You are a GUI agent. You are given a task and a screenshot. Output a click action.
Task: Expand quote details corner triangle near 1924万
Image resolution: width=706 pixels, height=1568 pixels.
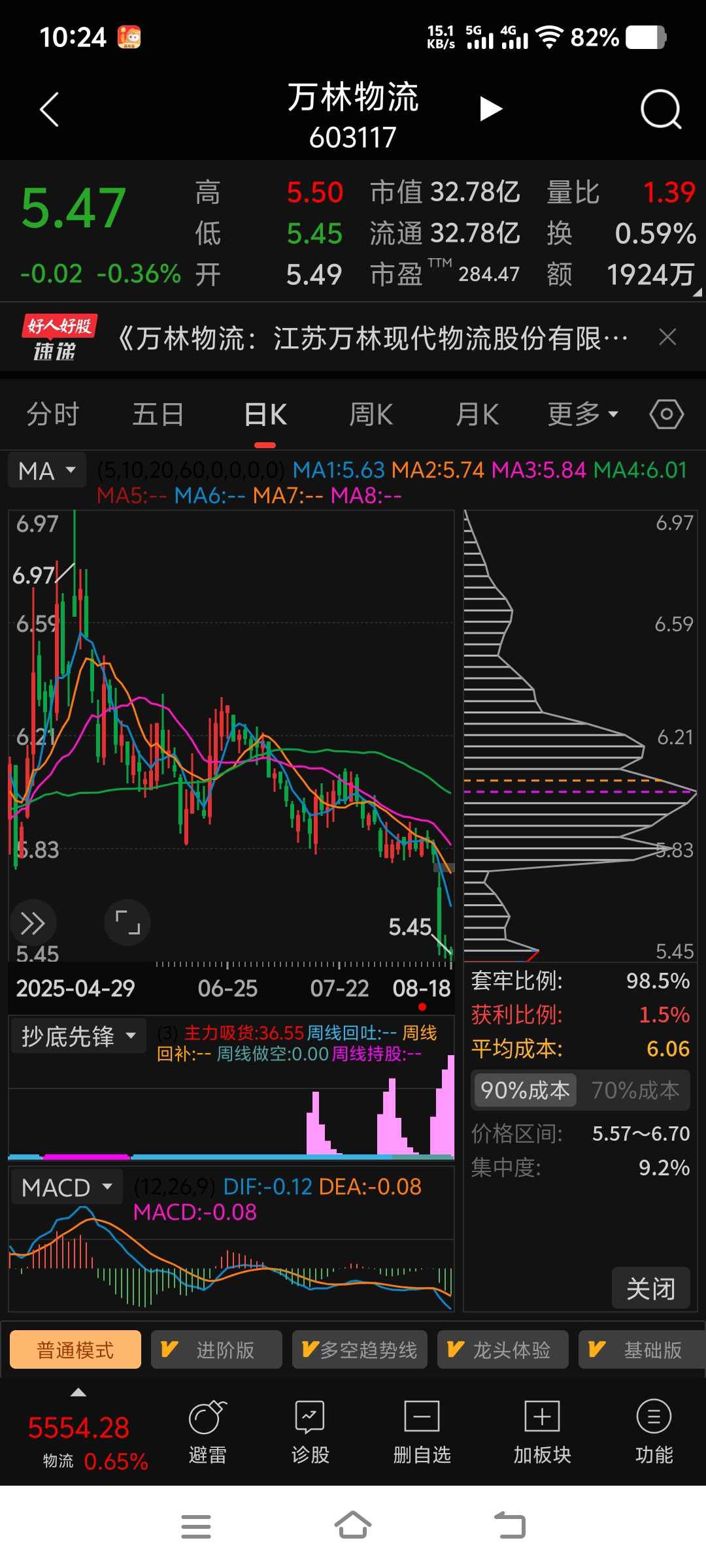tap(698, 293)
